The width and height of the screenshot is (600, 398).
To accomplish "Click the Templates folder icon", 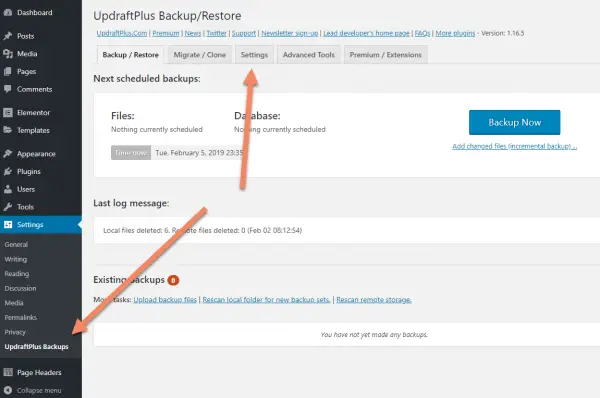I will pos(8,130).
